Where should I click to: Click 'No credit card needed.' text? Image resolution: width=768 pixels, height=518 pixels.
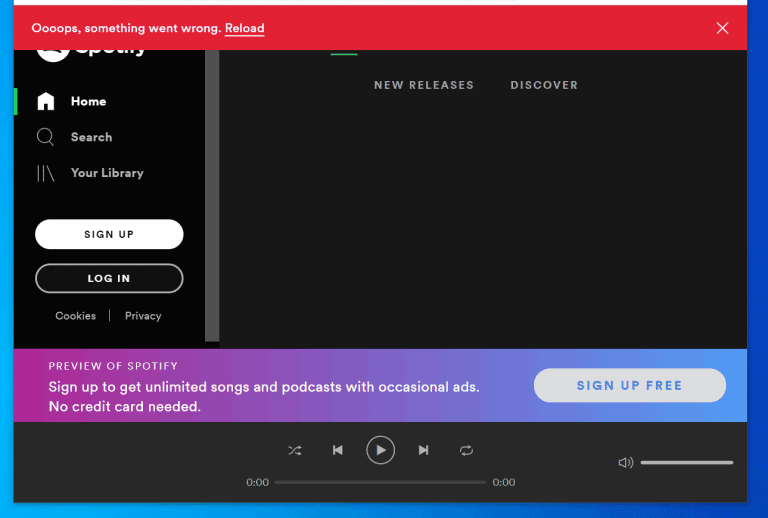pos(125,406)
